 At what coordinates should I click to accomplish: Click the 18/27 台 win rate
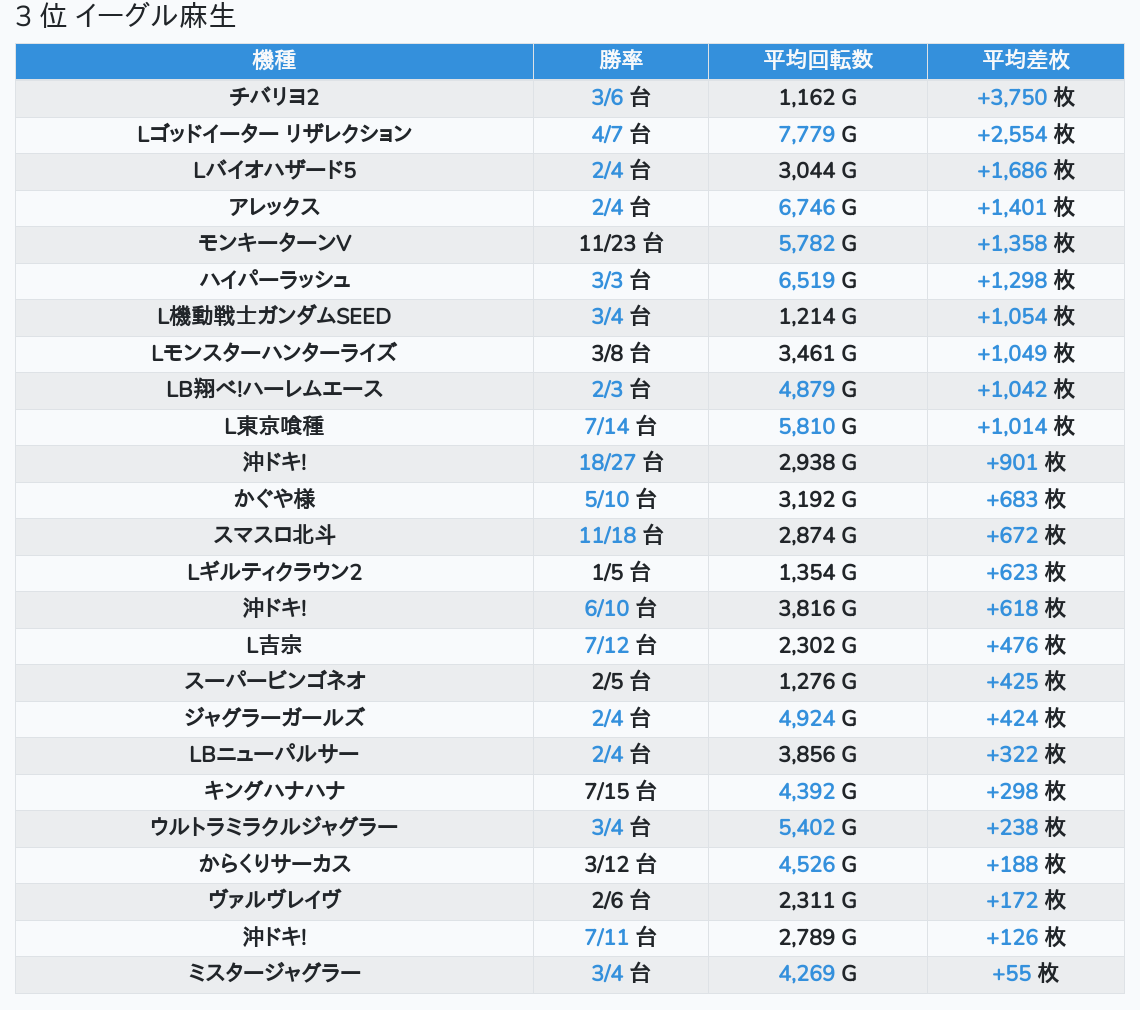(x=621, y=462)
